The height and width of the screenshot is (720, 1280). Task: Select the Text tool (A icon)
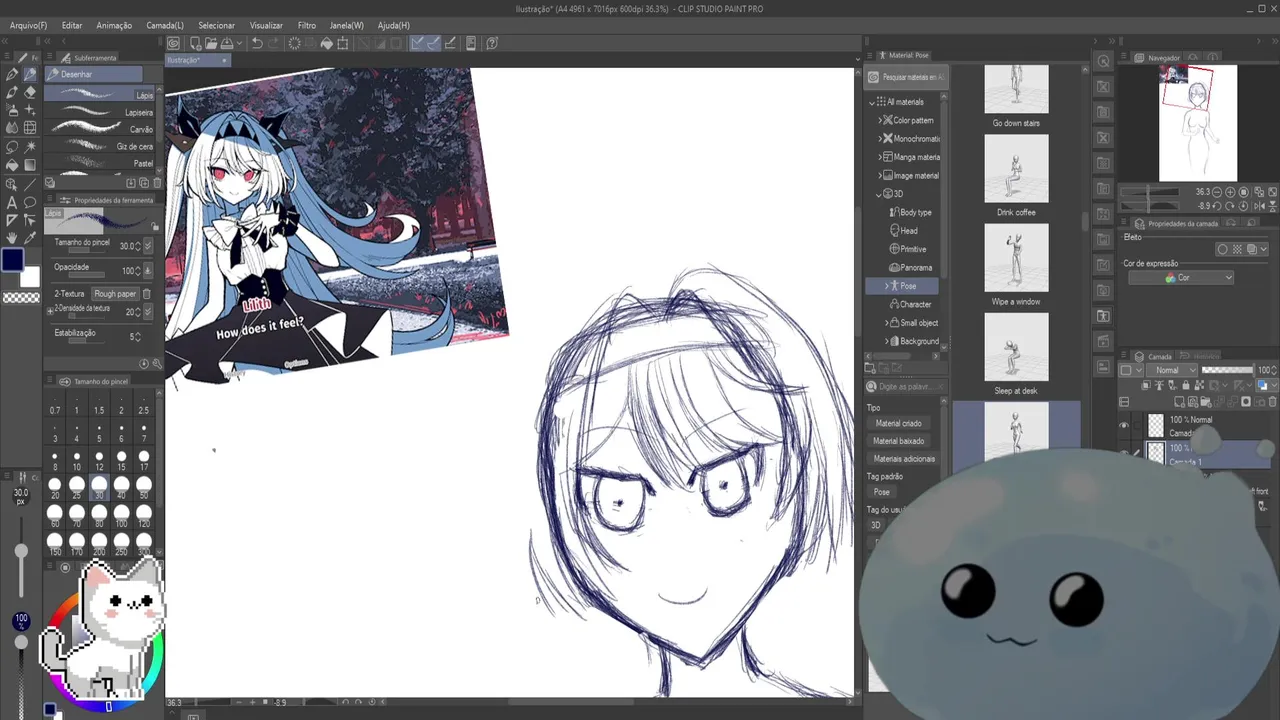(x=12, y=202)
